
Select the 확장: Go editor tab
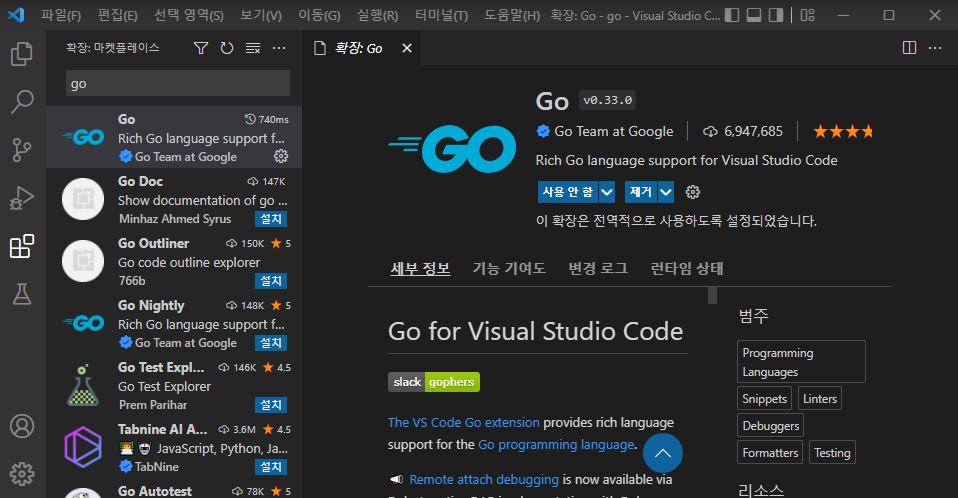(x=361, y=48)
